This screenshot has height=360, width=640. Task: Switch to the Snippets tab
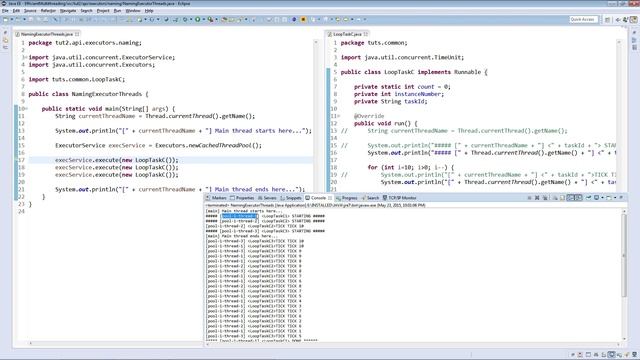291,198
